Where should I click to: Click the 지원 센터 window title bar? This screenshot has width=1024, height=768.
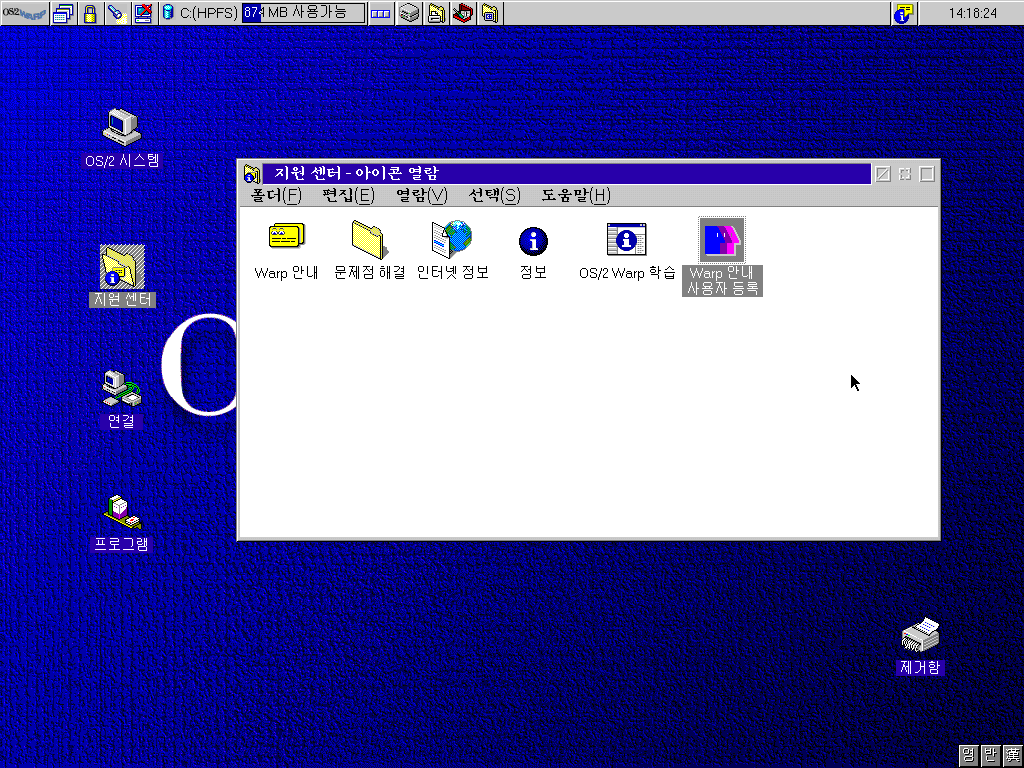coord(566,174)
